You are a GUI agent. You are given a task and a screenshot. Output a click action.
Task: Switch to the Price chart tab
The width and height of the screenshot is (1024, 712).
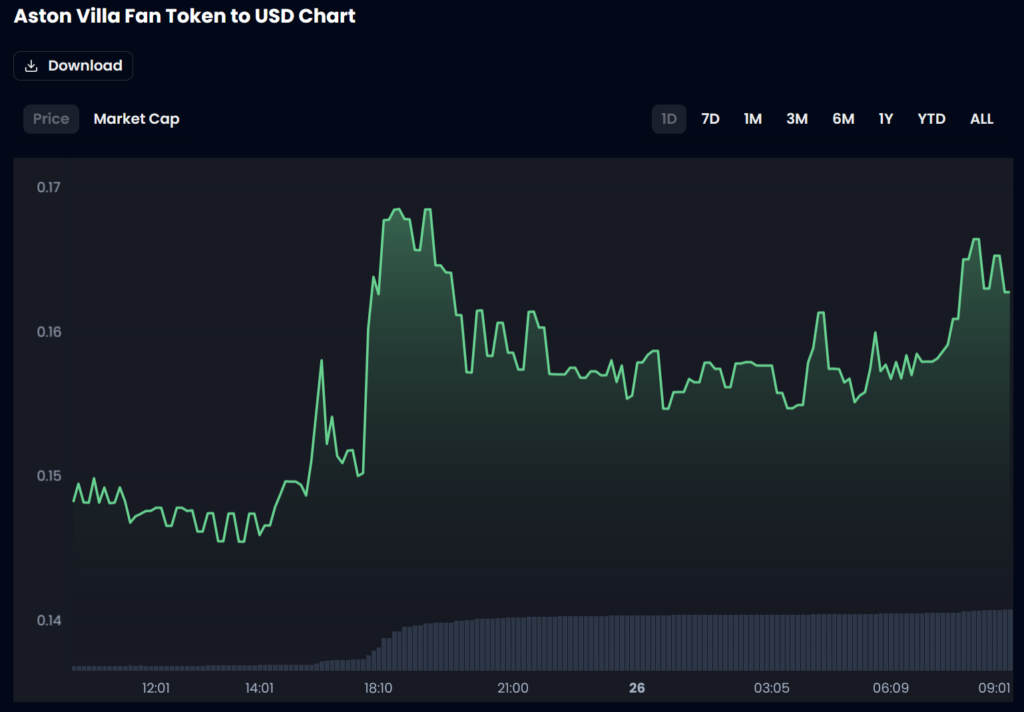pyautogui.click(x=51, y=119)
